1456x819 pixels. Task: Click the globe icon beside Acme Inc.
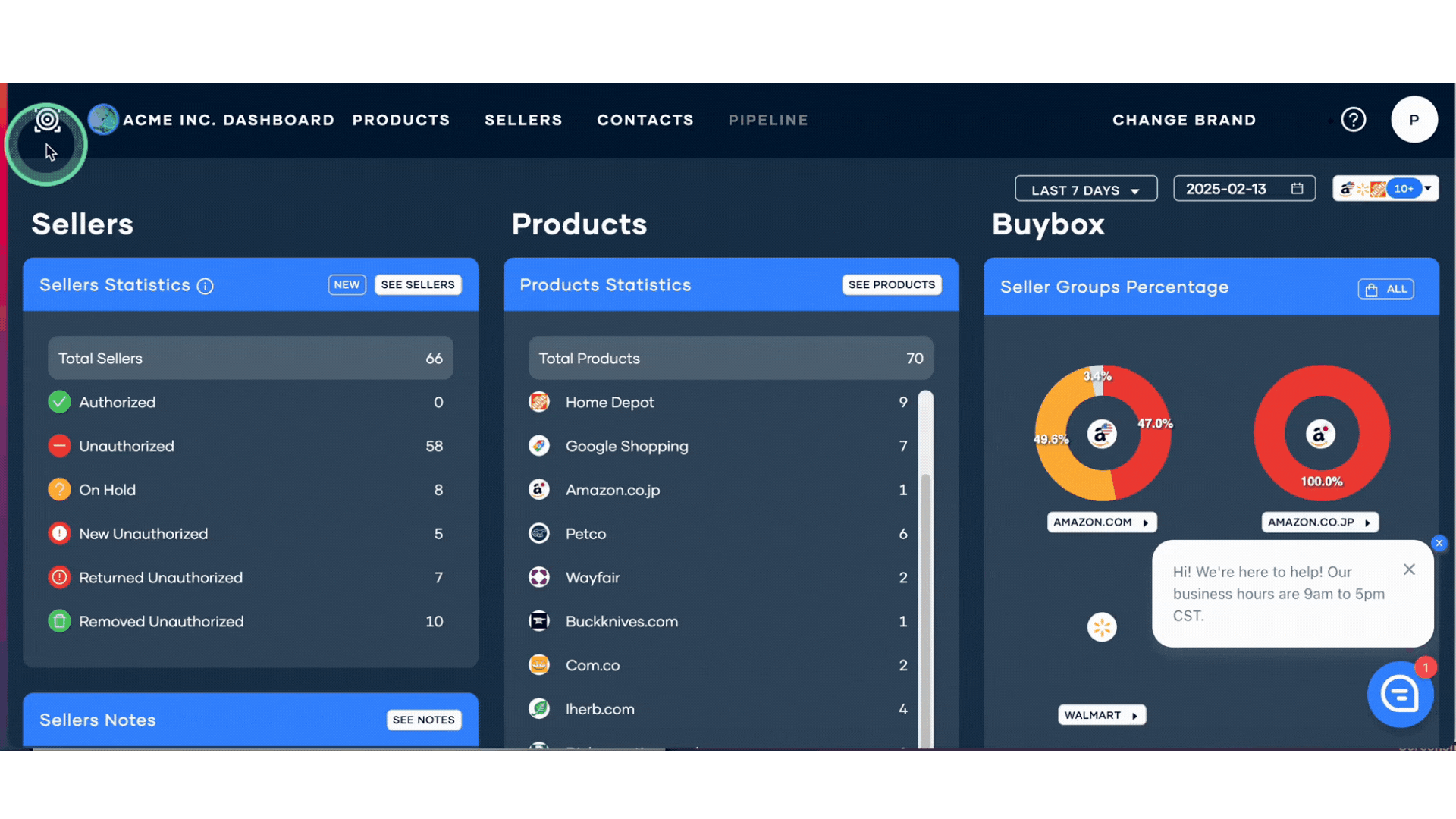click(103, 120)
